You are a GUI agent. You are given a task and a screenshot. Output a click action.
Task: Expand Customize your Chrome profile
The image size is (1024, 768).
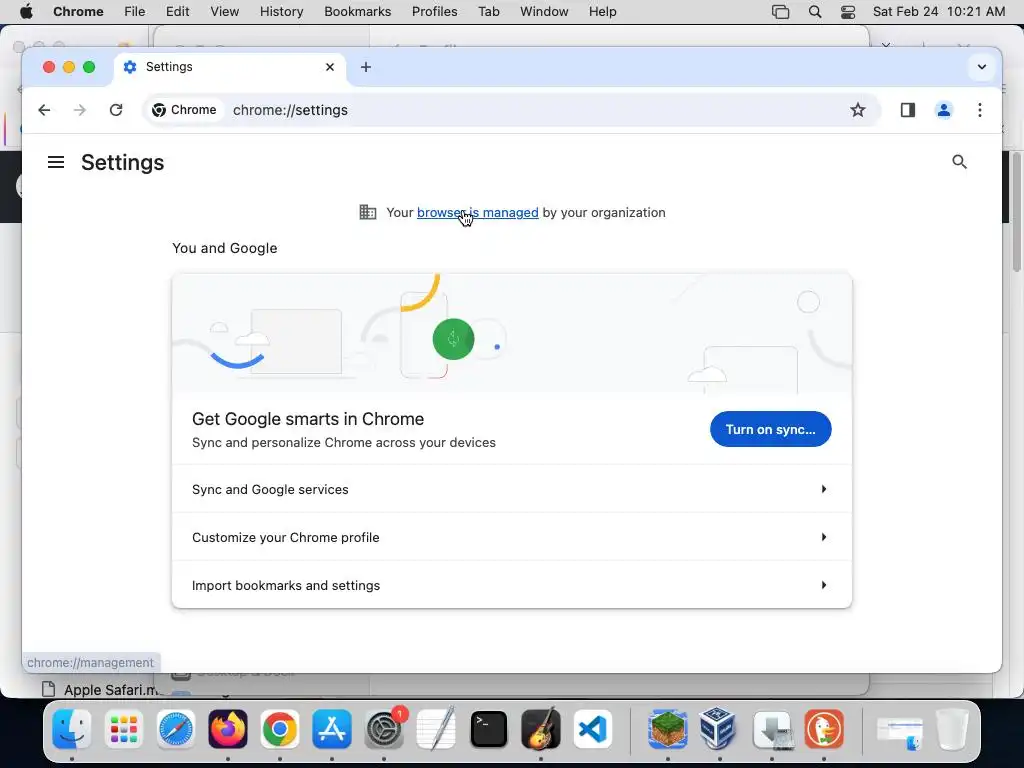coord(511,537)
